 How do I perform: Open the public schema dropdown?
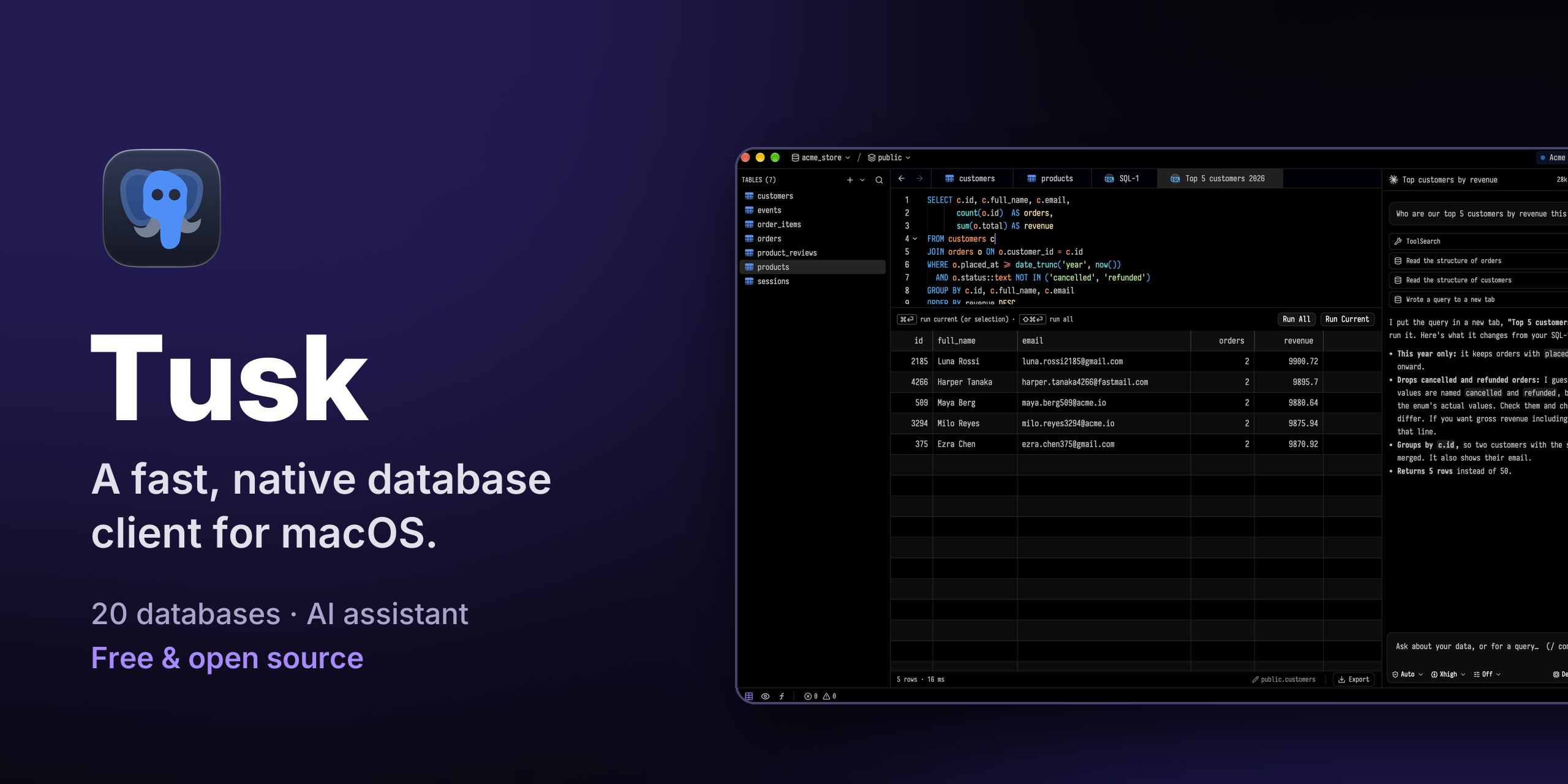point(889,157)
